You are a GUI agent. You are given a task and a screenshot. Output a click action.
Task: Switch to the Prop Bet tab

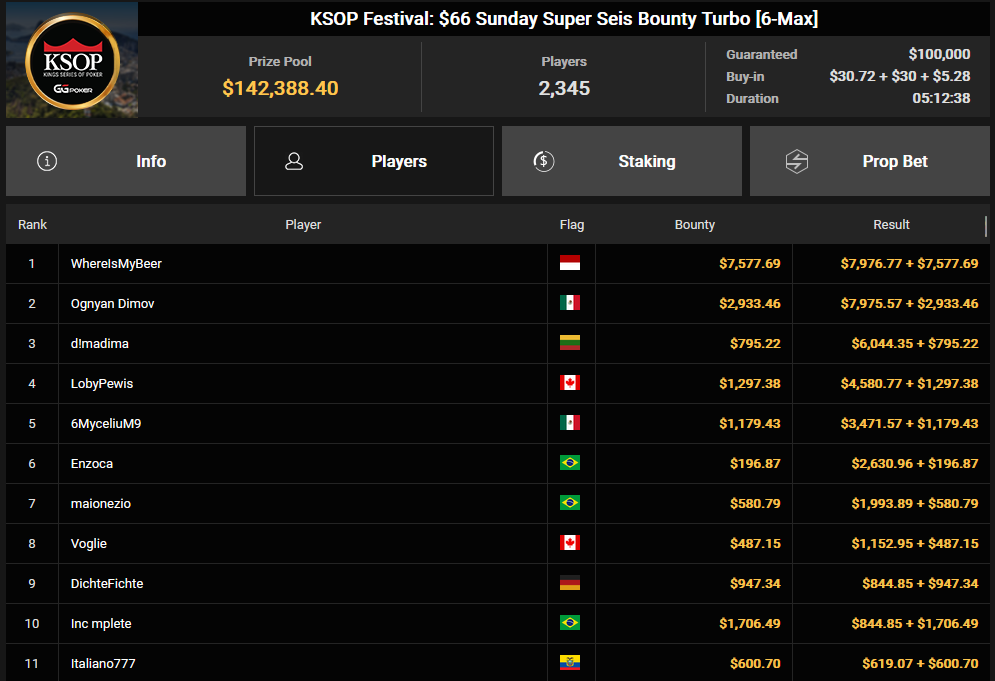pos(869,161)
